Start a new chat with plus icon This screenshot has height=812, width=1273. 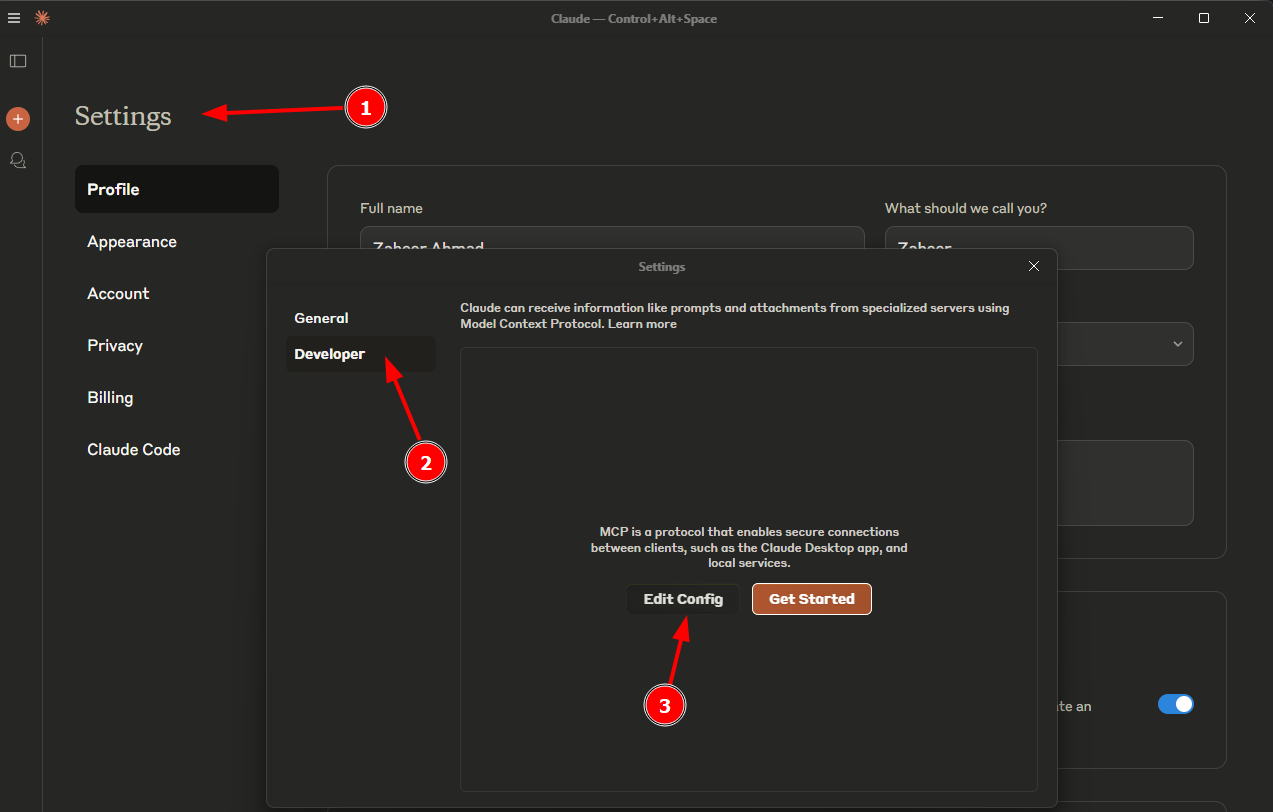click(18, 119)
